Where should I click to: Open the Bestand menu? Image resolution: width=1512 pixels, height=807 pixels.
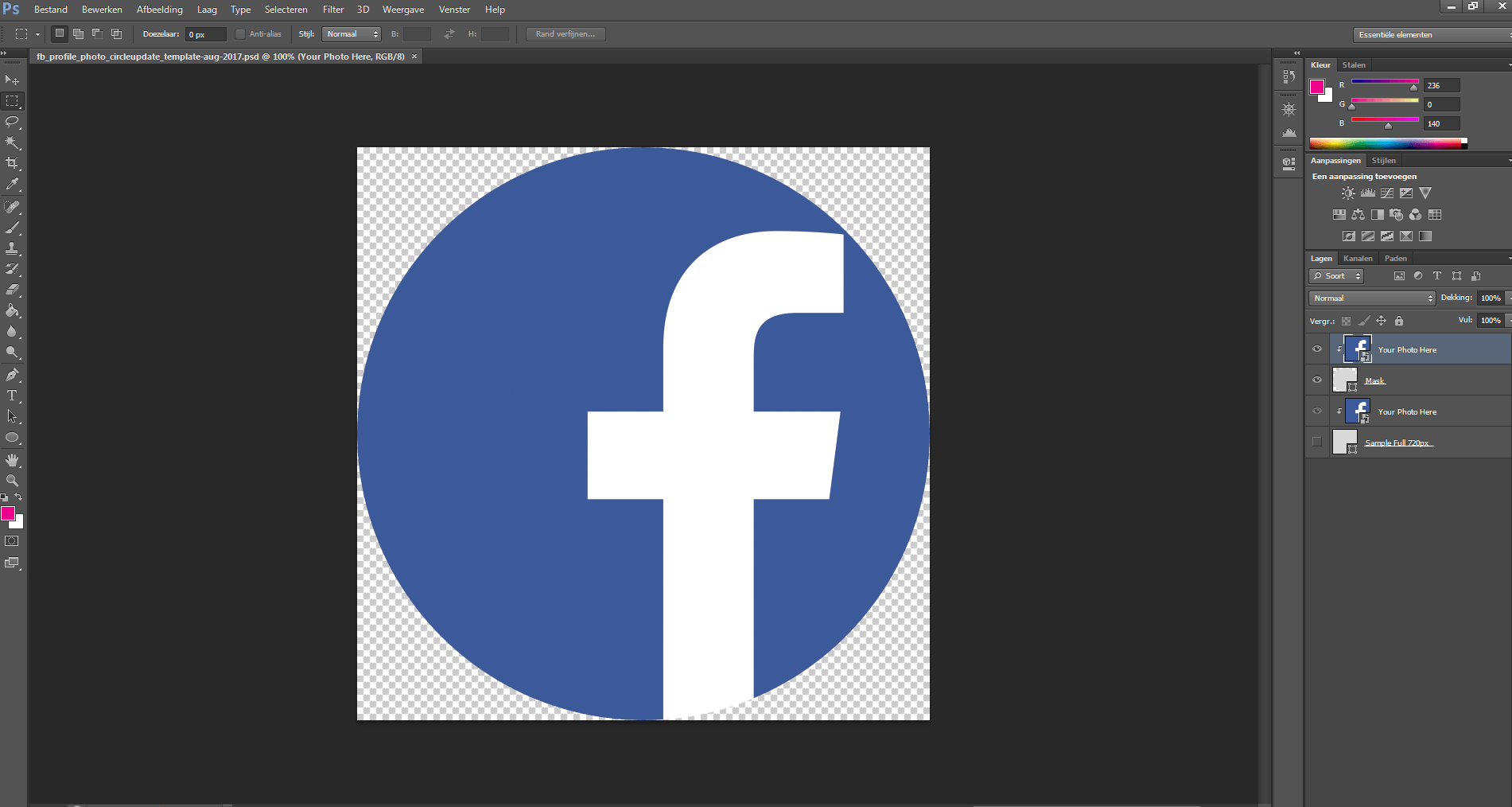pos(51,10)
